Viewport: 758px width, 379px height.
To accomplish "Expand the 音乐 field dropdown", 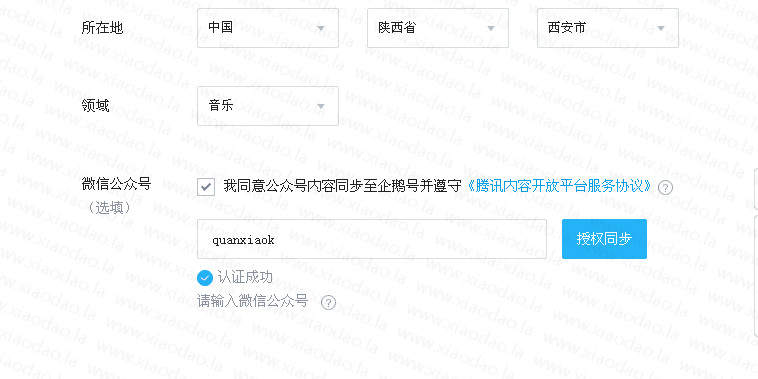I will coord(268,106).
